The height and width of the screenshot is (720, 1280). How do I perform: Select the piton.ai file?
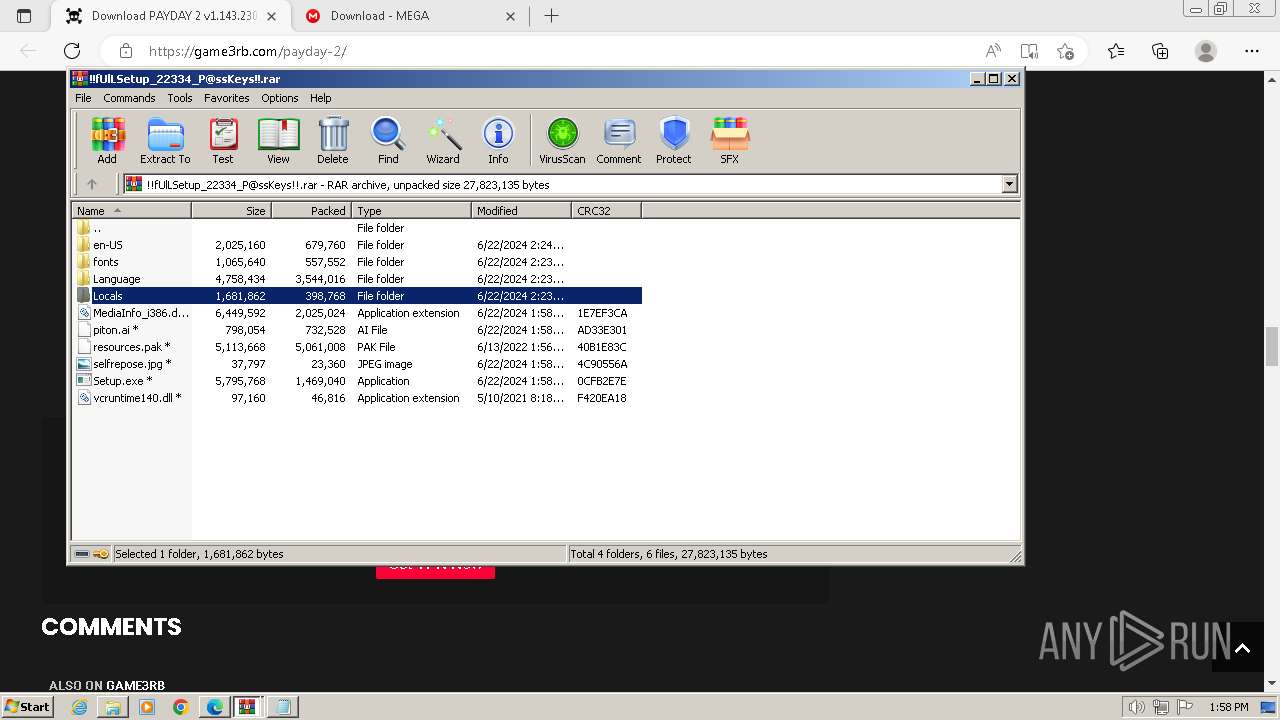[358, 330]
